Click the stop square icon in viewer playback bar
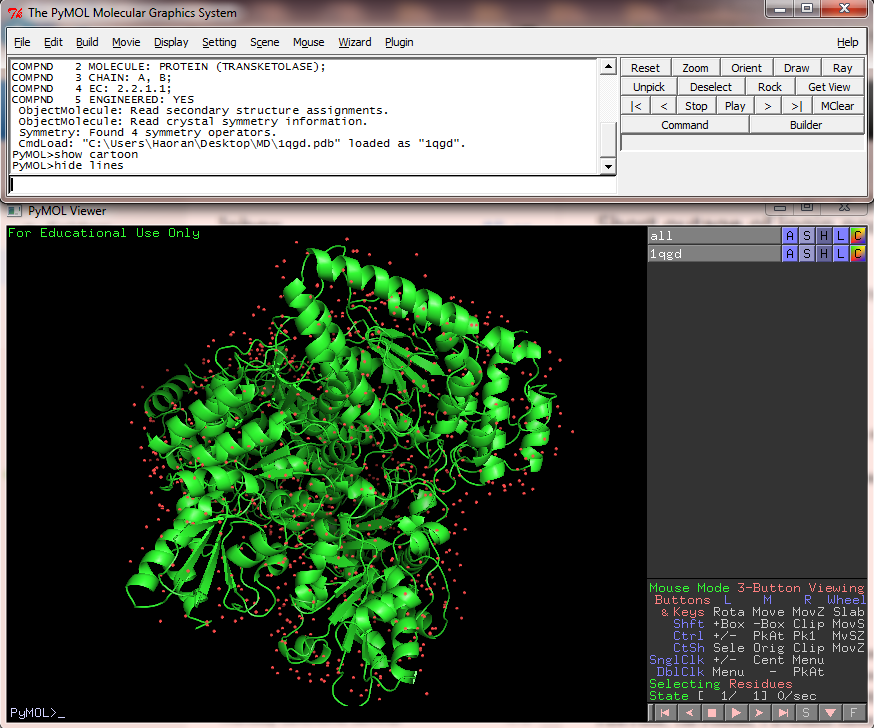This screenshot has width=874, height=728. 712,712
